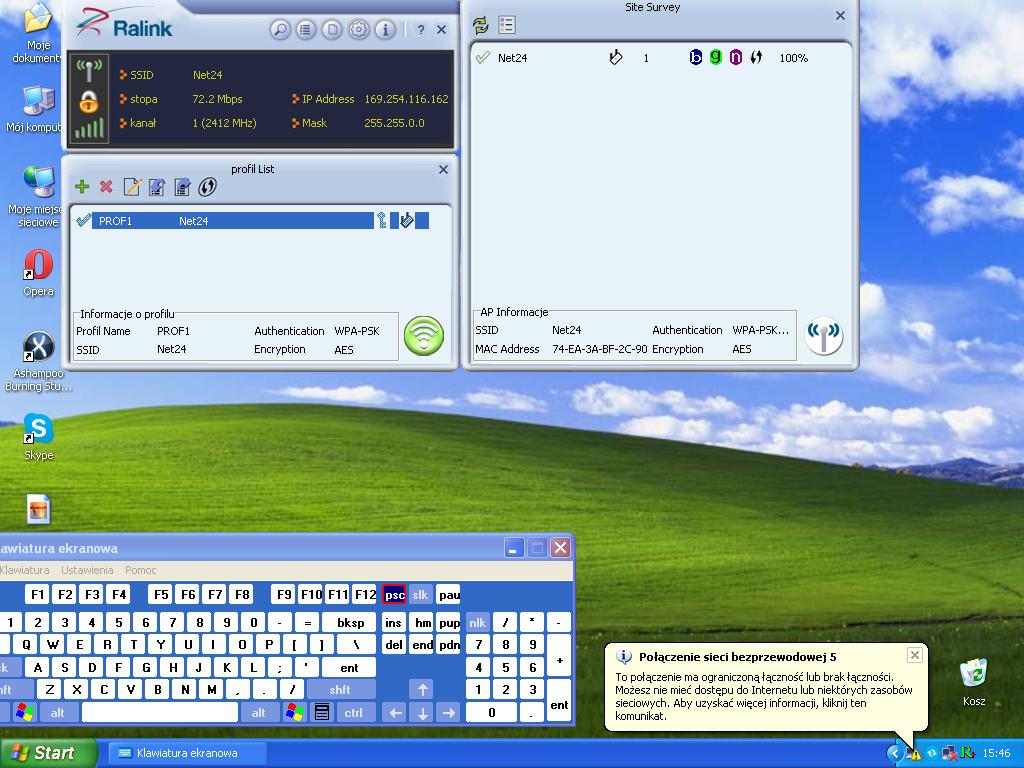Click the right shft key on keyboard

tap(340, 690)
